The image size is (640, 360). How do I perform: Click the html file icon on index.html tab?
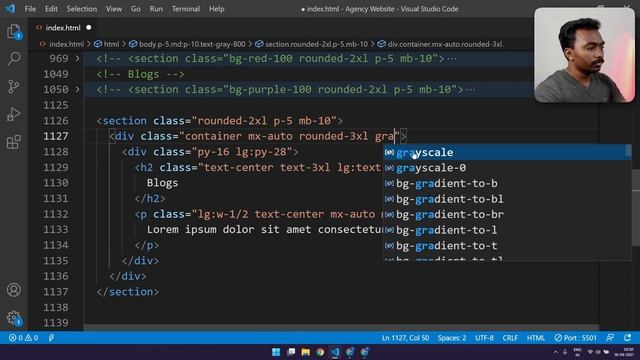click(39, 28)
